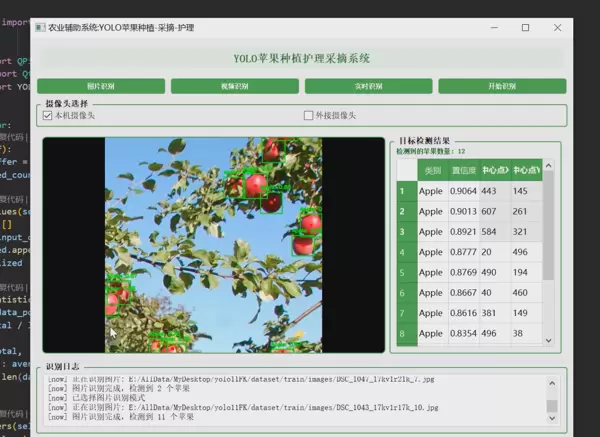The width and height of the screenshot is (600, 437).
Task: Select row header number 1
Action: coord(403,191)
